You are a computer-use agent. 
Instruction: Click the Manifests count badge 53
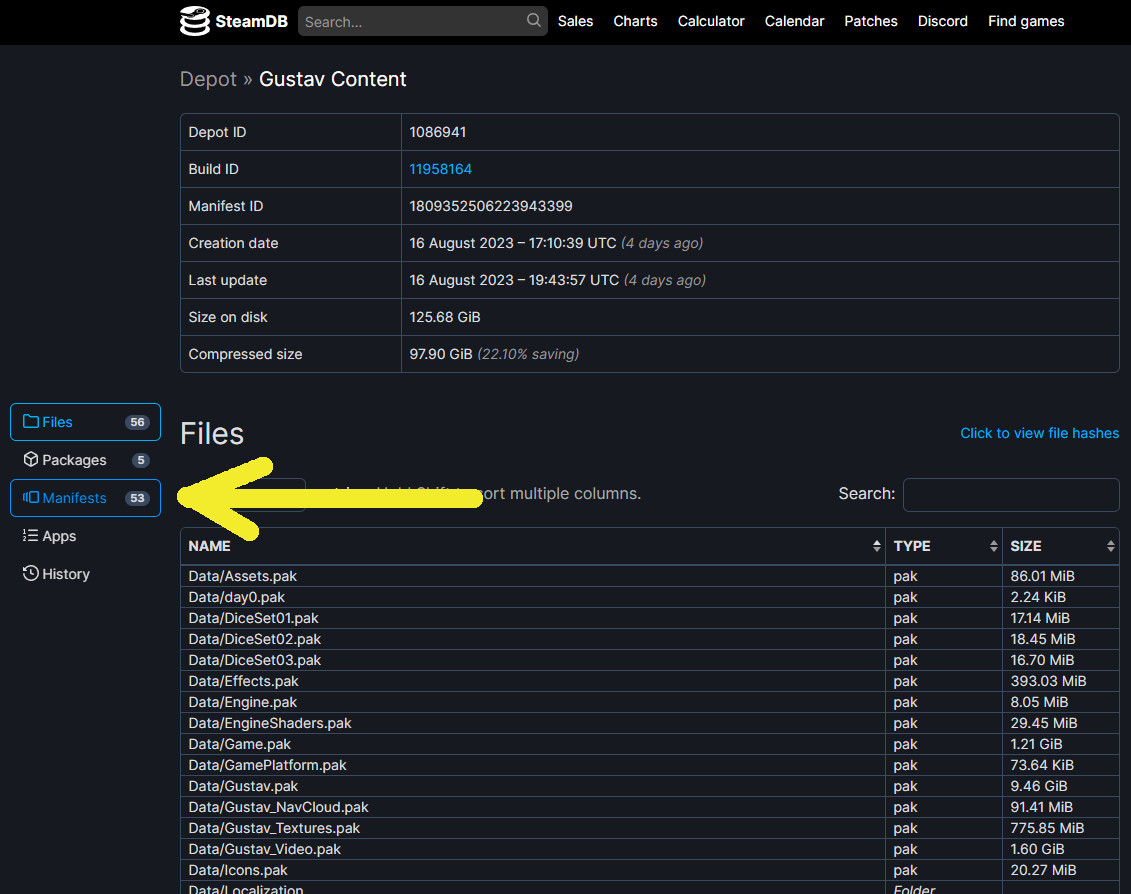pyautogui.click(x=137, y=498)
